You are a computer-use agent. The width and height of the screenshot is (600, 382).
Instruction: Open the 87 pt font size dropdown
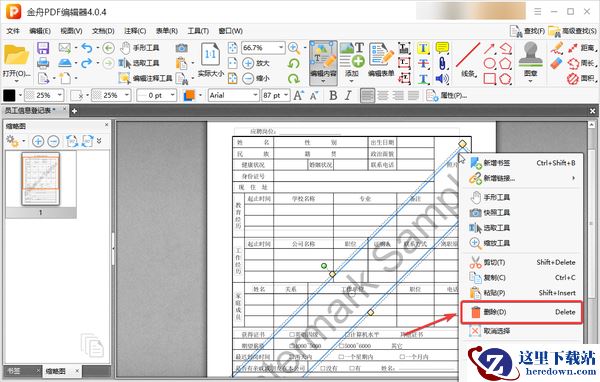point(286,95)
